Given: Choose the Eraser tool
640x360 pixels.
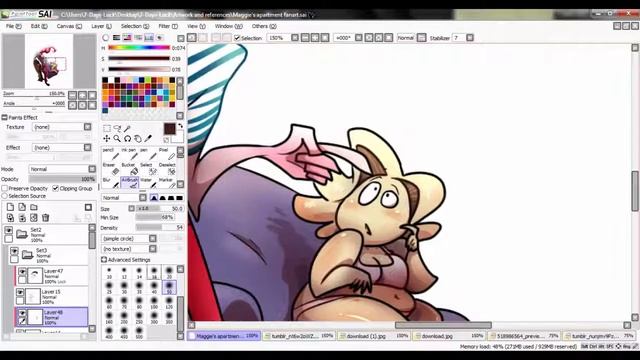Looking at the screenshot, I should (x=111, y=169).
